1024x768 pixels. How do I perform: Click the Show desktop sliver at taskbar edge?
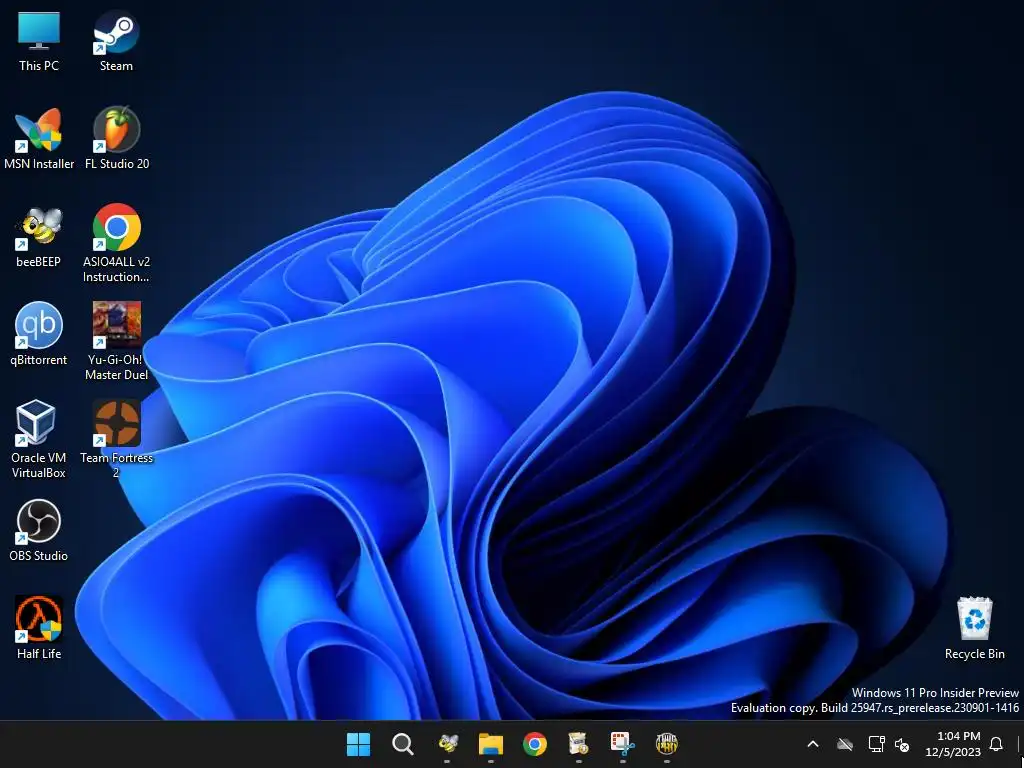point(1020,744)
